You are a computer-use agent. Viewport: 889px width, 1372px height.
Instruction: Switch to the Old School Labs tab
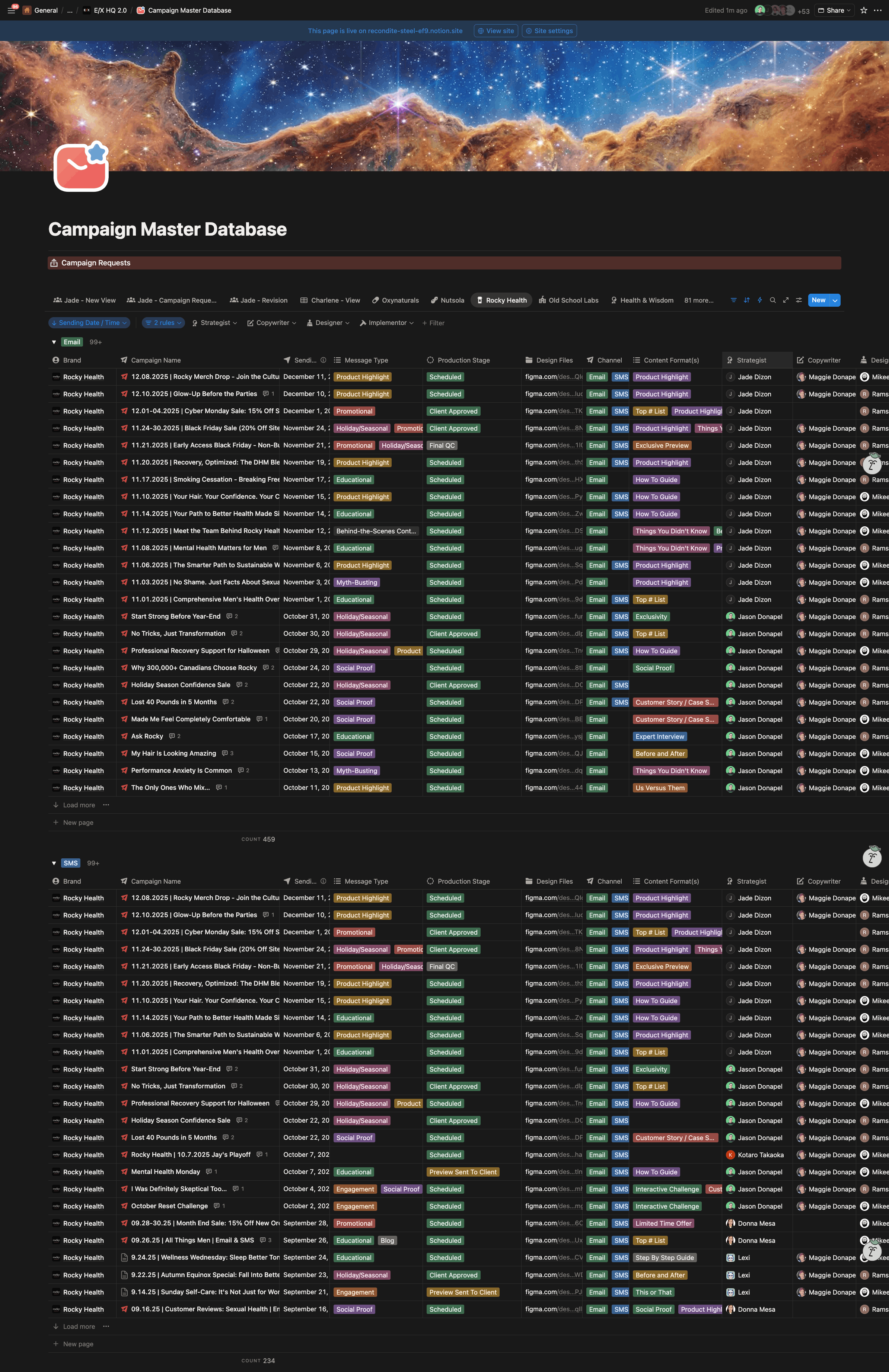pos(568,300)
